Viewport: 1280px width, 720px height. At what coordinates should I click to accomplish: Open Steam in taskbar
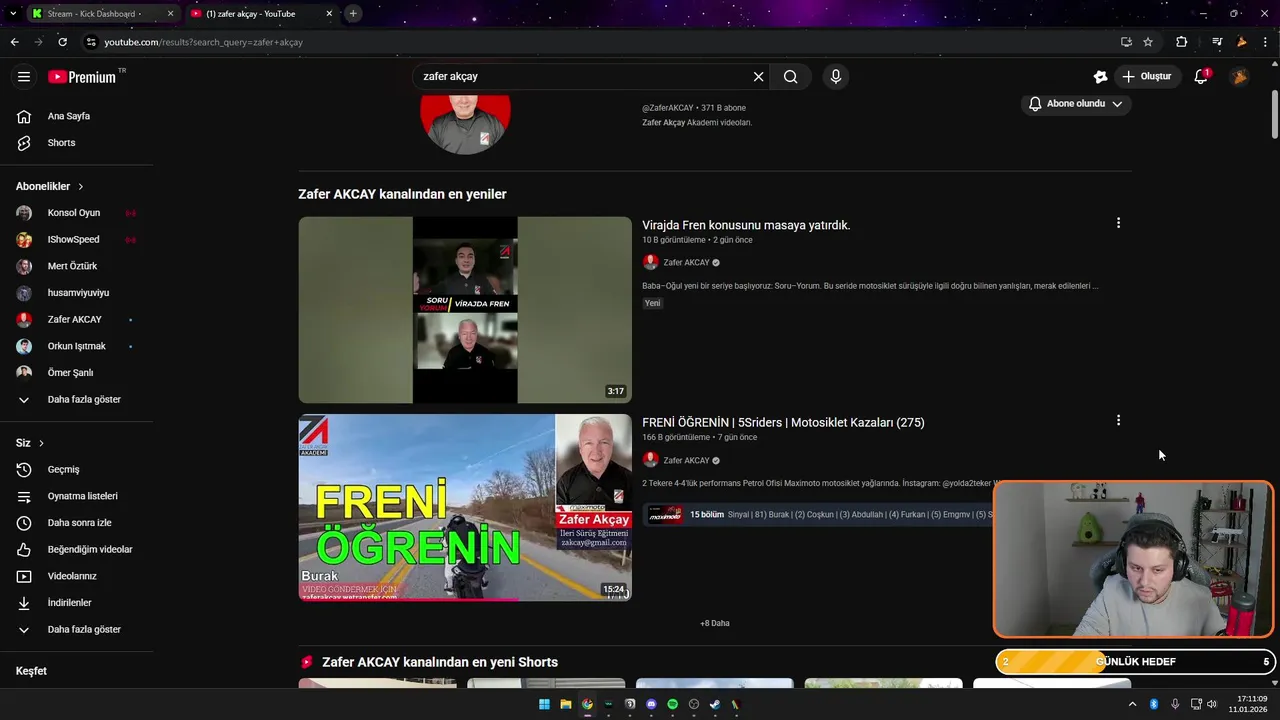click(x=715, y=704)
